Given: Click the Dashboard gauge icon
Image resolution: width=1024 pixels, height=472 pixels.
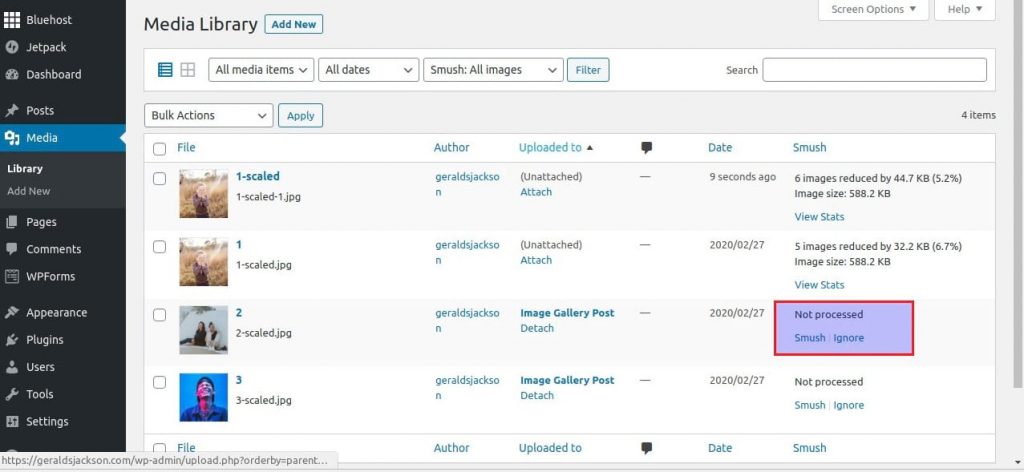Looking at the screenshot, I should pyautogui.click(x=12, y=74).
